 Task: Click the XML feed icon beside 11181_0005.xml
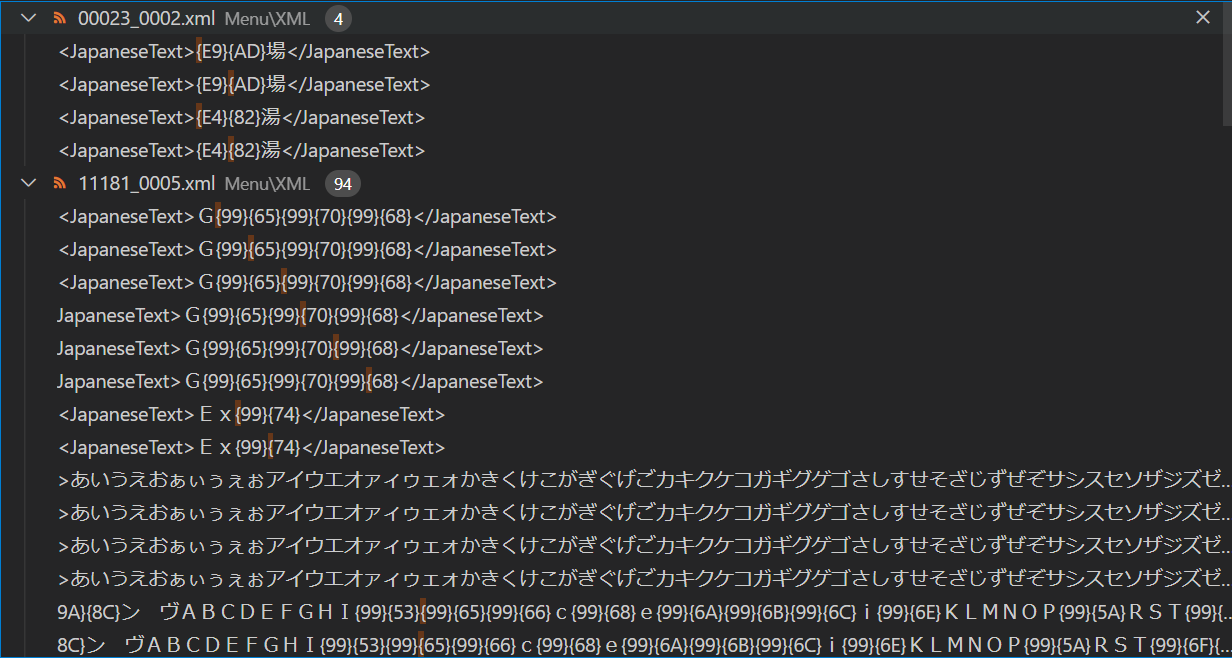click(x=60, y=183)
